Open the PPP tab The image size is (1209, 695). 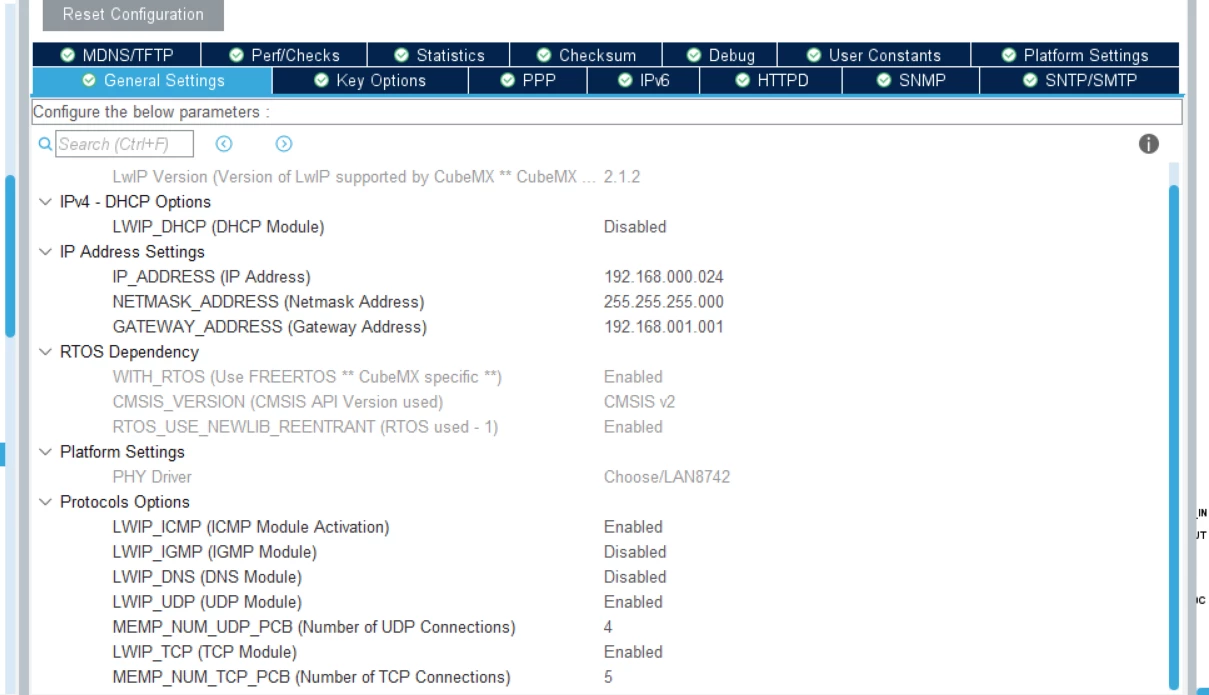[528, 81]
